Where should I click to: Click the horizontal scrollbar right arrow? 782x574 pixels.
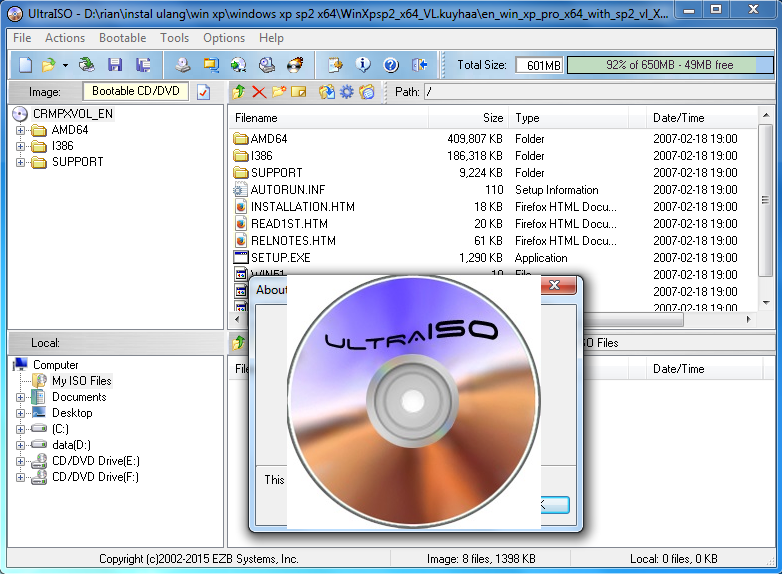coord(749,320)
